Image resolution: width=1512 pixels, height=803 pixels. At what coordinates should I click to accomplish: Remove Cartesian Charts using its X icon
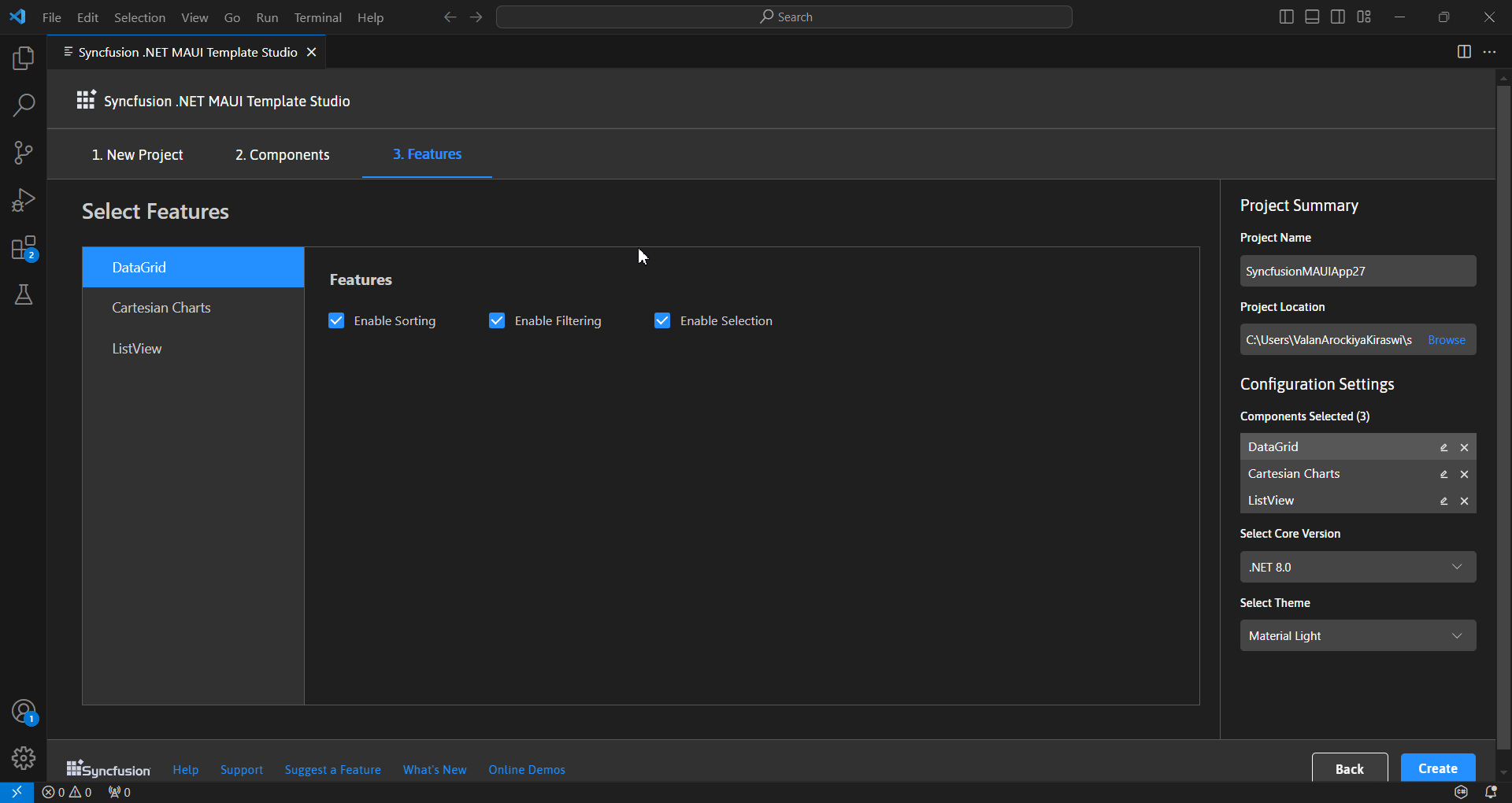(x=1464, y=474)
